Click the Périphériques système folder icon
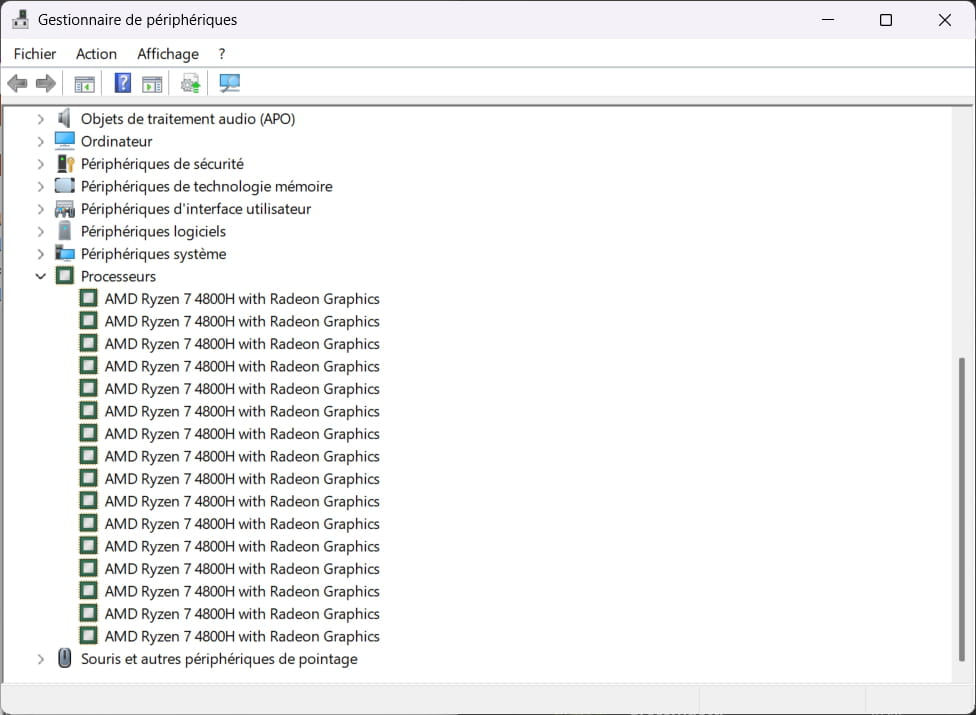This screenshot has width=976, height=715. [x=65, y=254]
